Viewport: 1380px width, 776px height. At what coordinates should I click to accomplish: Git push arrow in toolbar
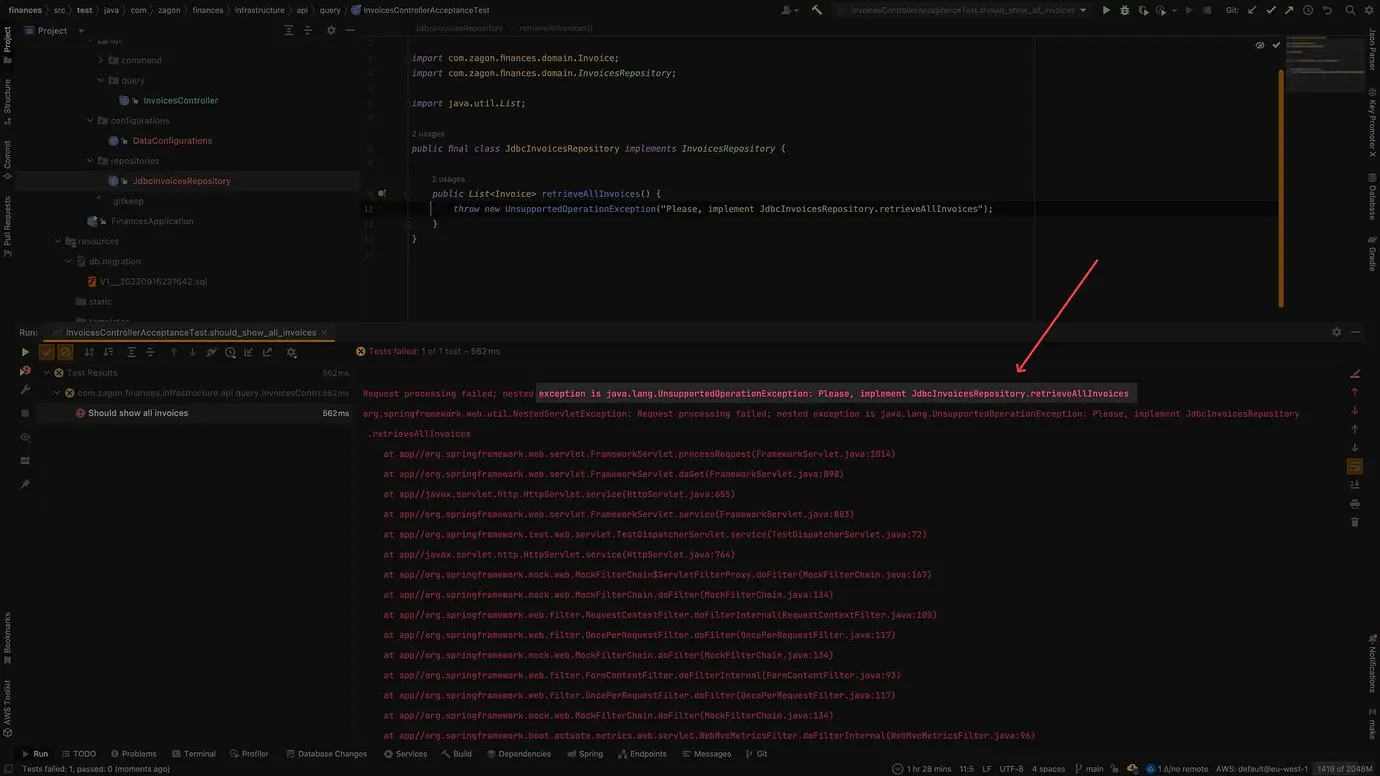(x=1290, y=10)
